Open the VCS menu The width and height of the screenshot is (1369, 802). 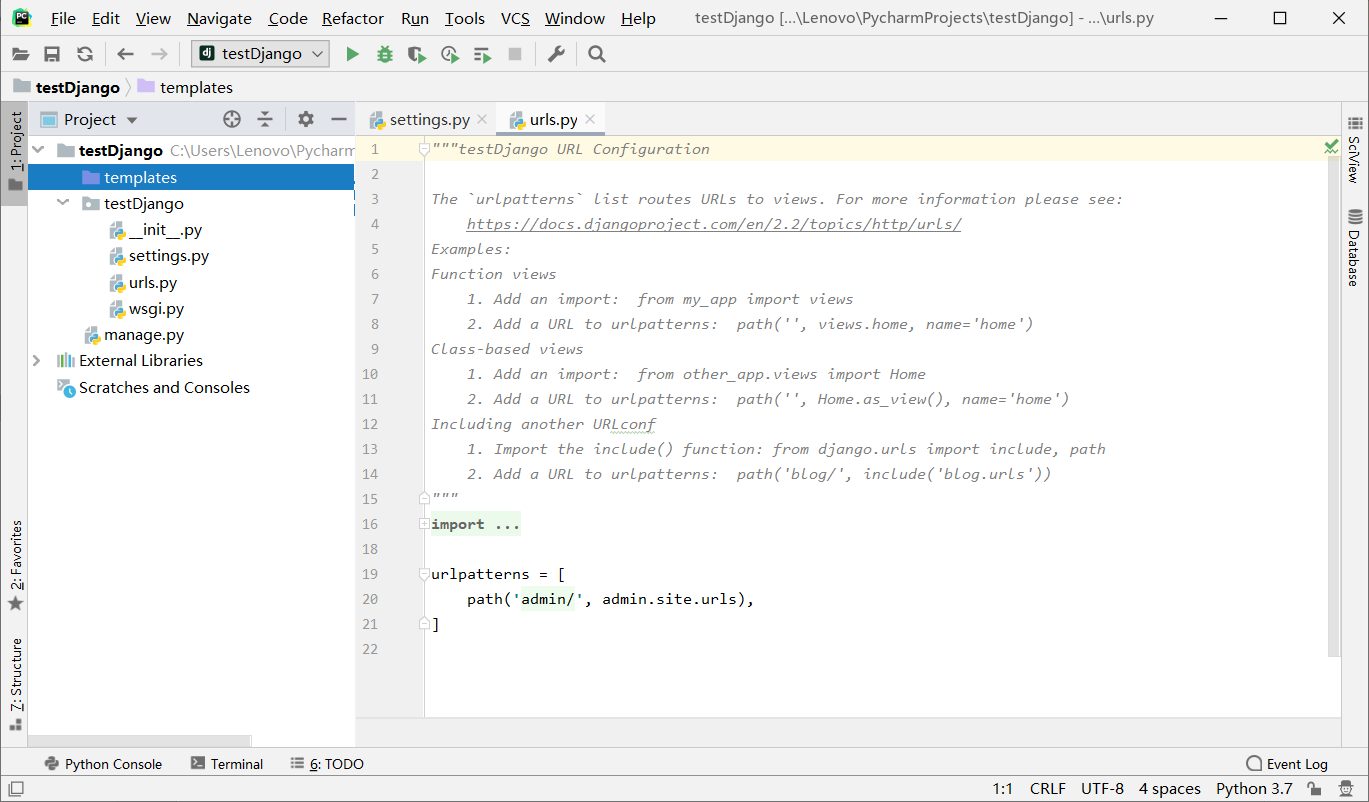click(515, 18)
